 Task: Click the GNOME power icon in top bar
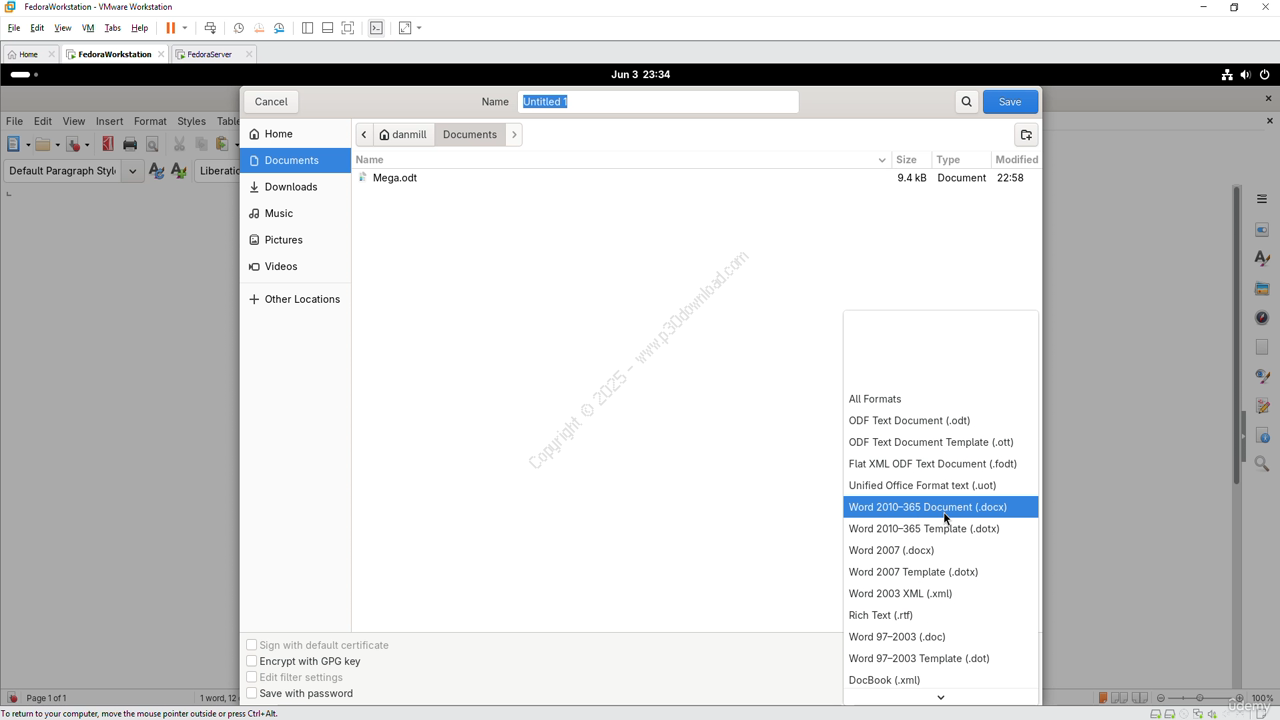[1265, 75]
